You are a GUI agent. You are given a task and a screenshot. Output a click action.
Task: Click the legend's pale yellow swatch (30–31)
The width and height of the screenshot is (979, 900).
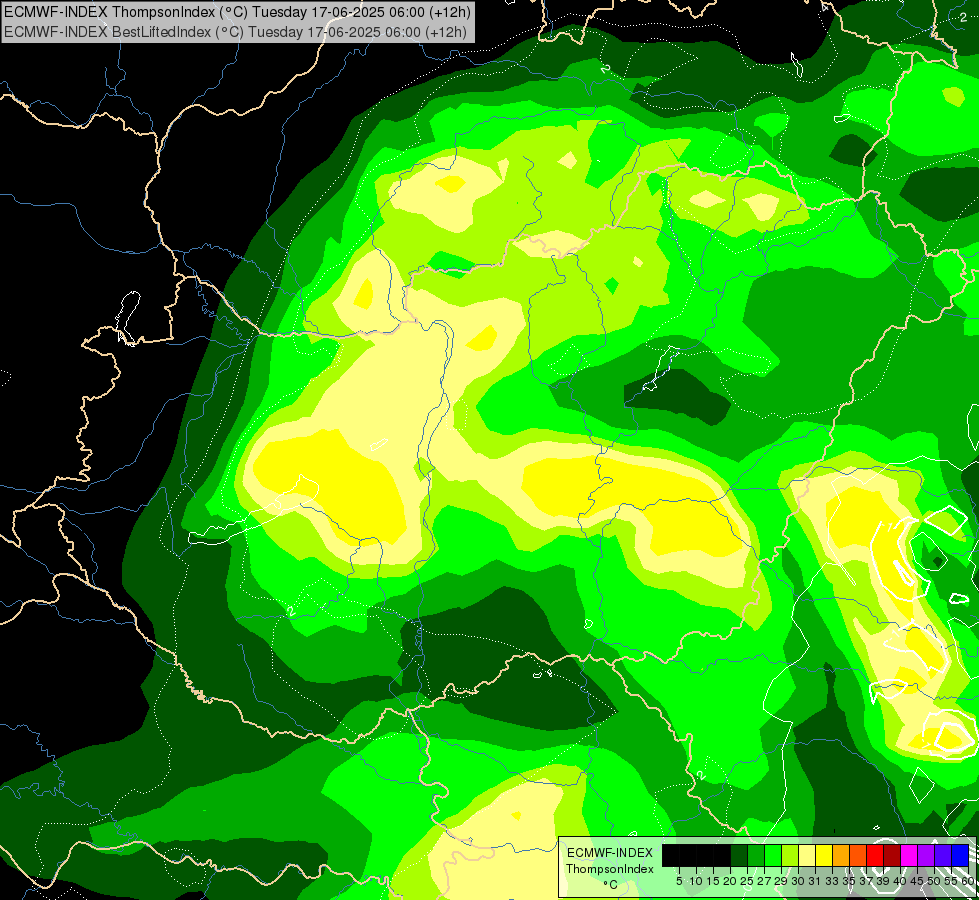point(807,855)
